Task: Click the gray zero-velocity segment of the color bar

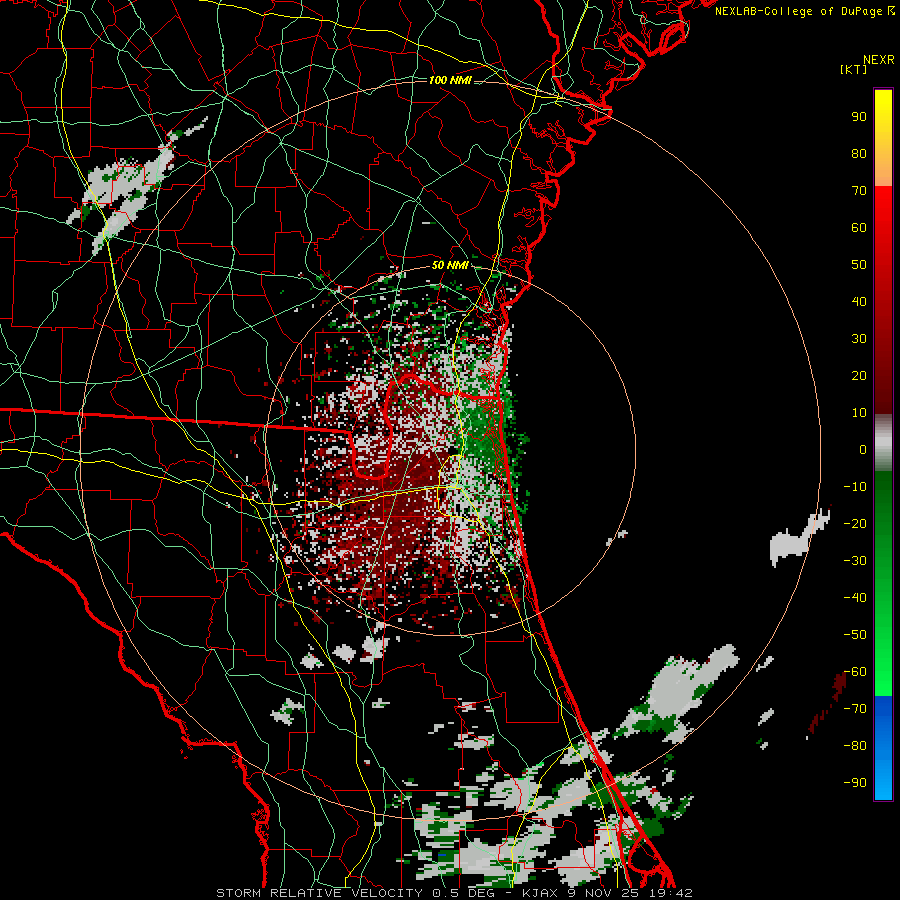Action: pyautogui.click(x=883, y=443)
